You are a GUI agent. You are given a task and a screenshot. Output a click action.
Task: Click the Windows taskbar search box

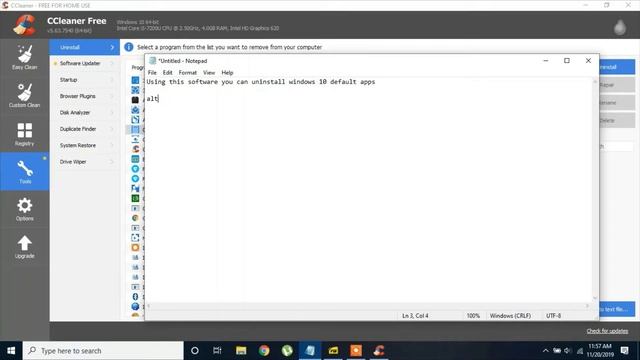pyautogui.click(x=103, y=351)
